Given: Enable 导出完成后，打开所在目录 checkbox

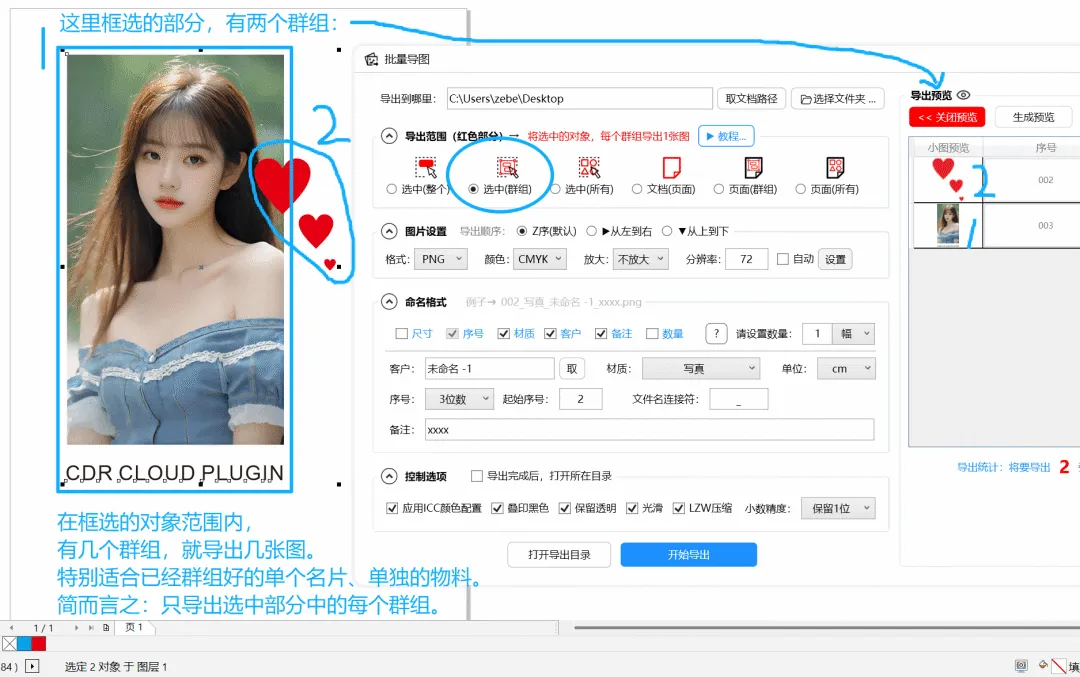Looking at the screenshot, I should (477, 476).
